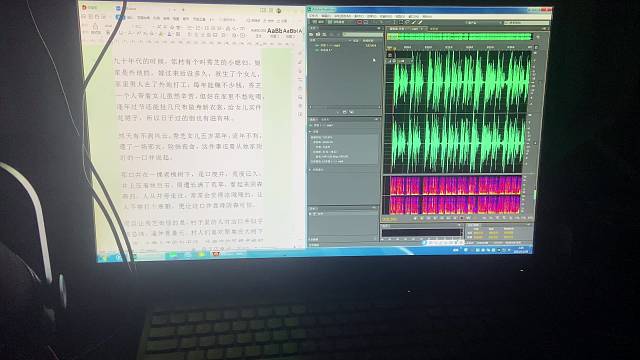The width and height of the screenshot is (640, 360).
Task: Open the Start tab in WPS ribbon
Action: click(120, 18)
